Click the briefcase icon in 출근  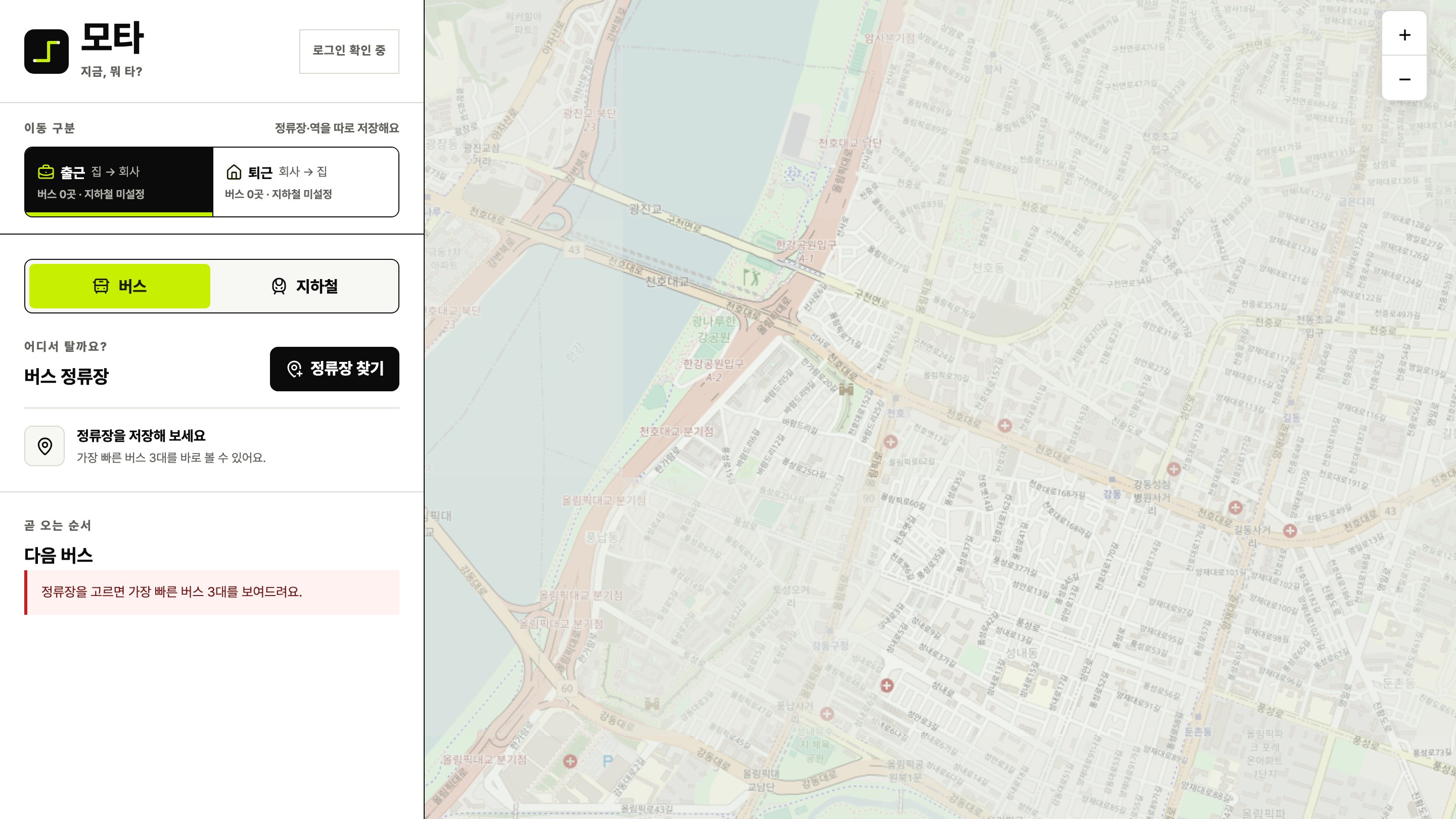click(x=46, y=171)
